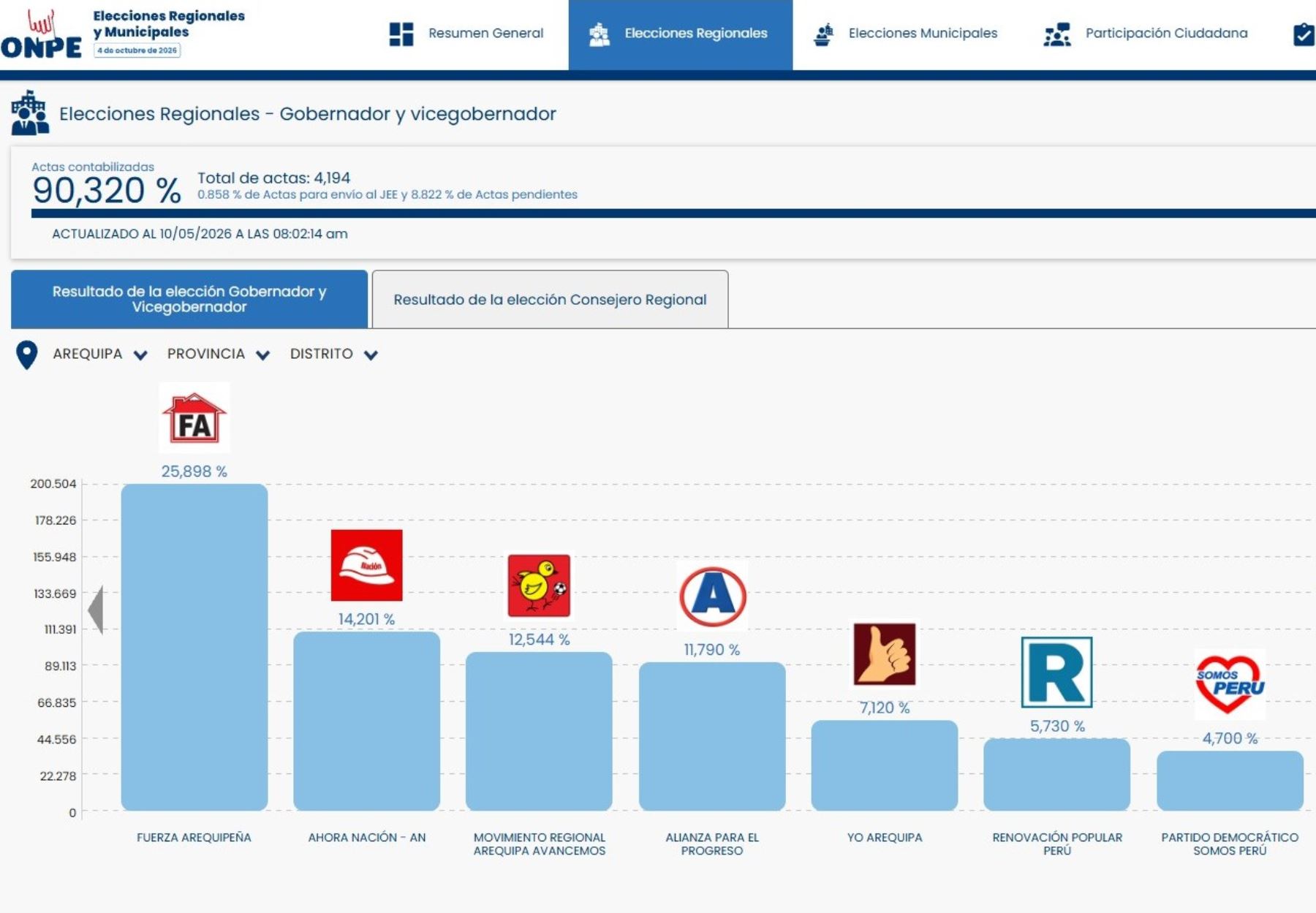Click the Elecciones Regionales tab icon

point(600,34)
